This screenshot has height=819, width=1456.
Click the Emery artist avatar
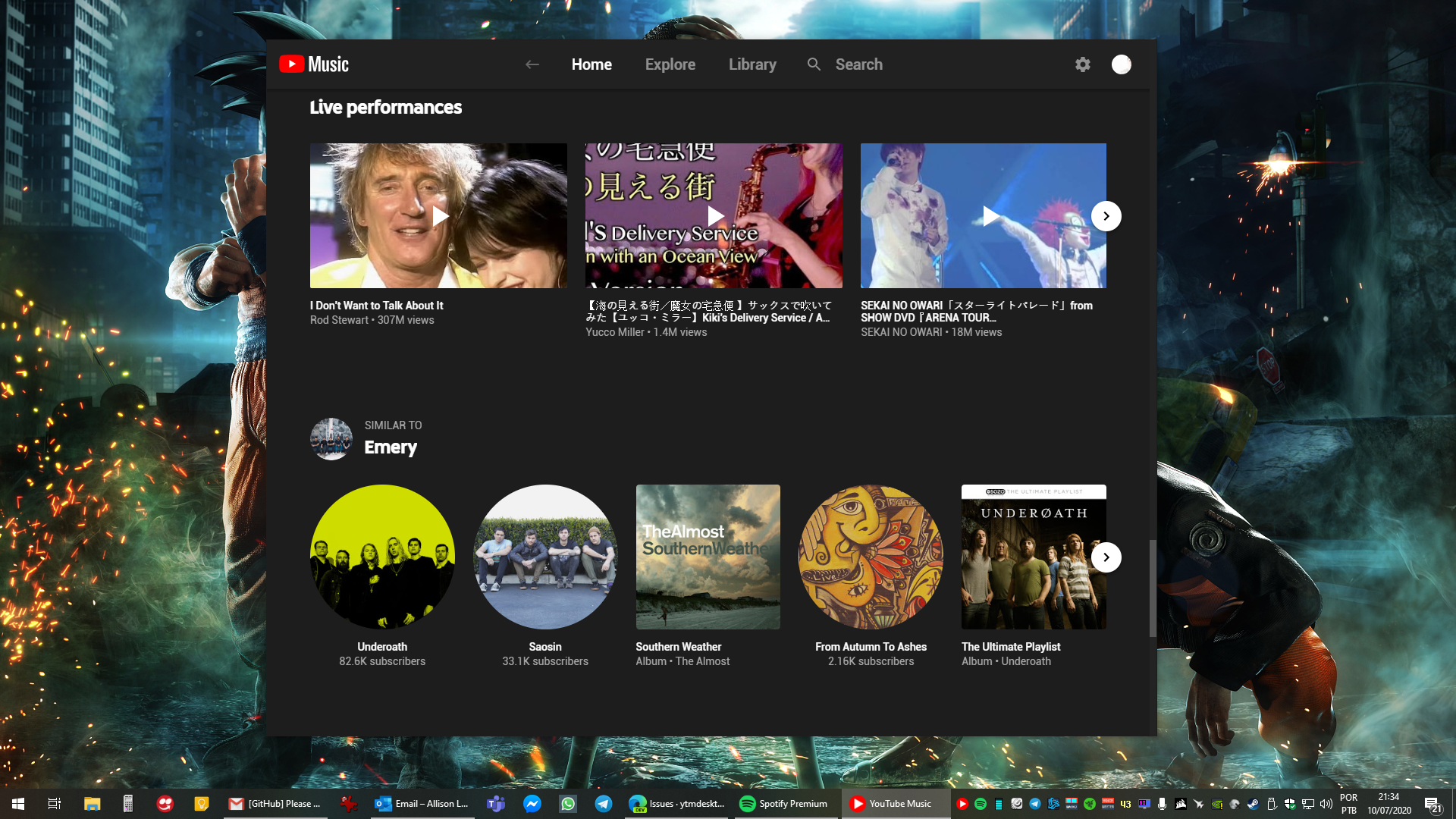pos(331,439)
